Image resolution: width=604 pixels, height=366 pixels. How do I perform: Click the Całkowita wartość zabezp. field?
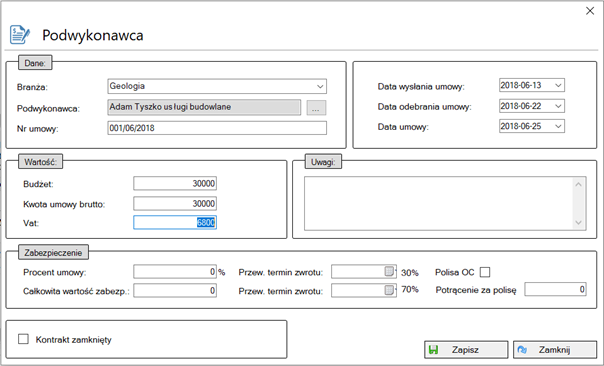click(x=175, y=290)
